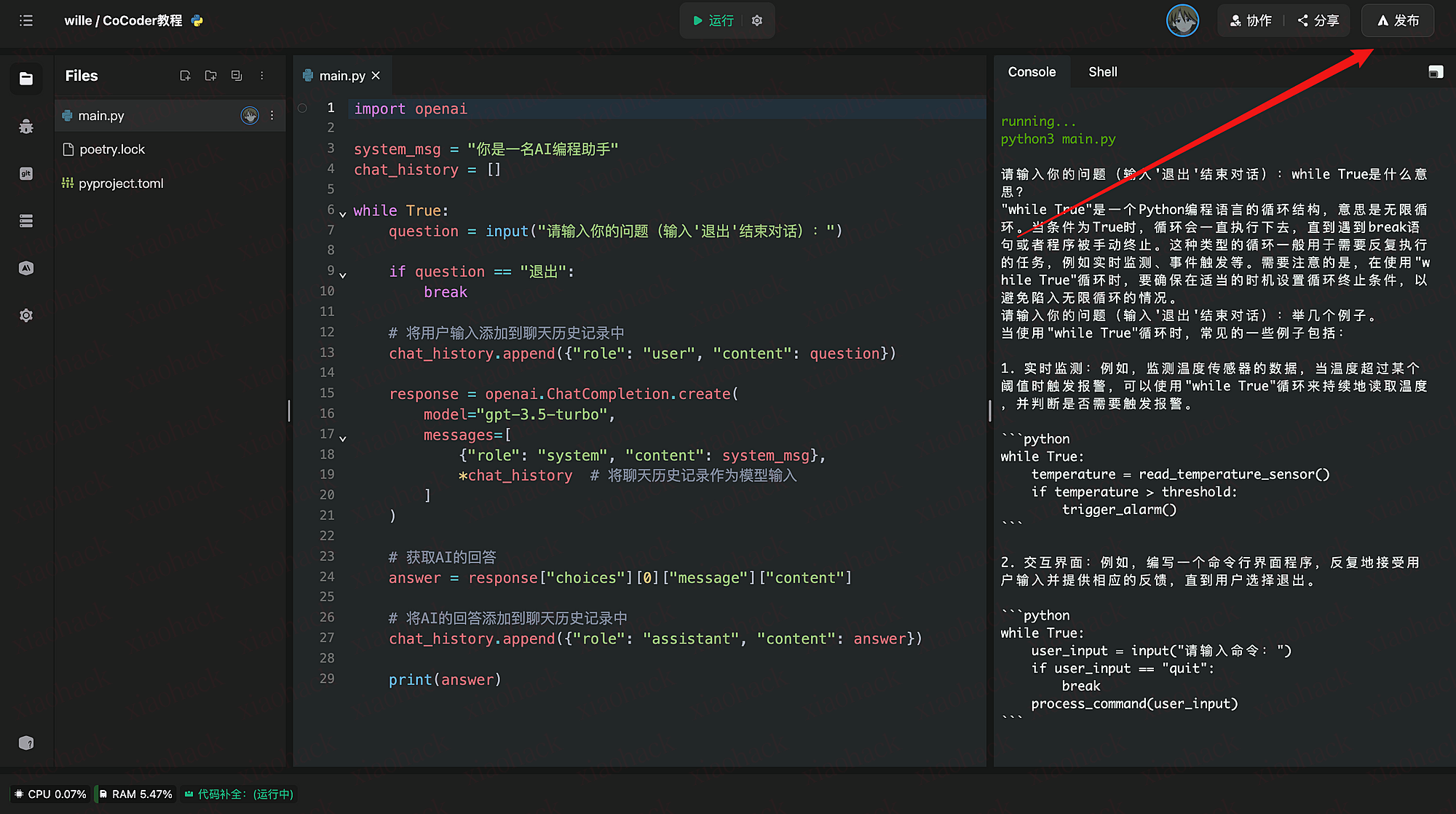Toggle the hamburger sidebar menu
This screenshot has width=1456, height=814.
(26, 20)
